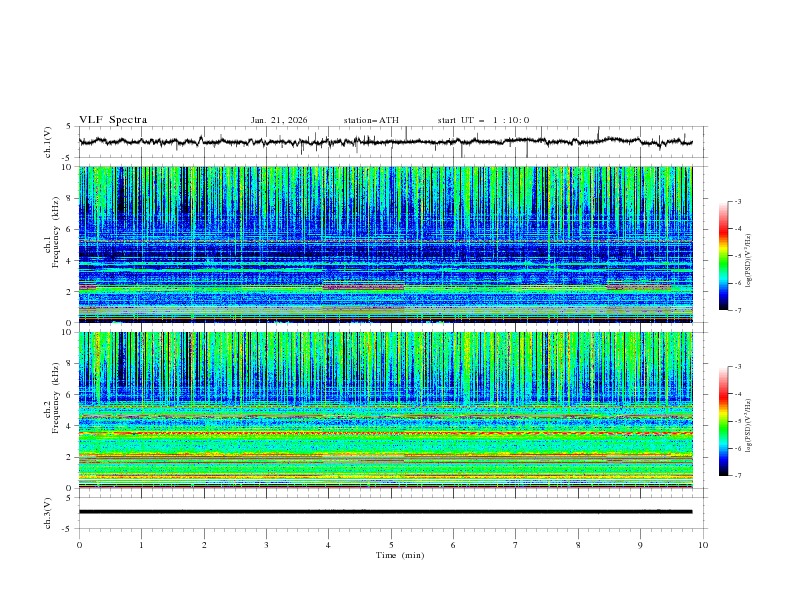Click the ch.1 spectrogram panel

(x=386, y=244)
